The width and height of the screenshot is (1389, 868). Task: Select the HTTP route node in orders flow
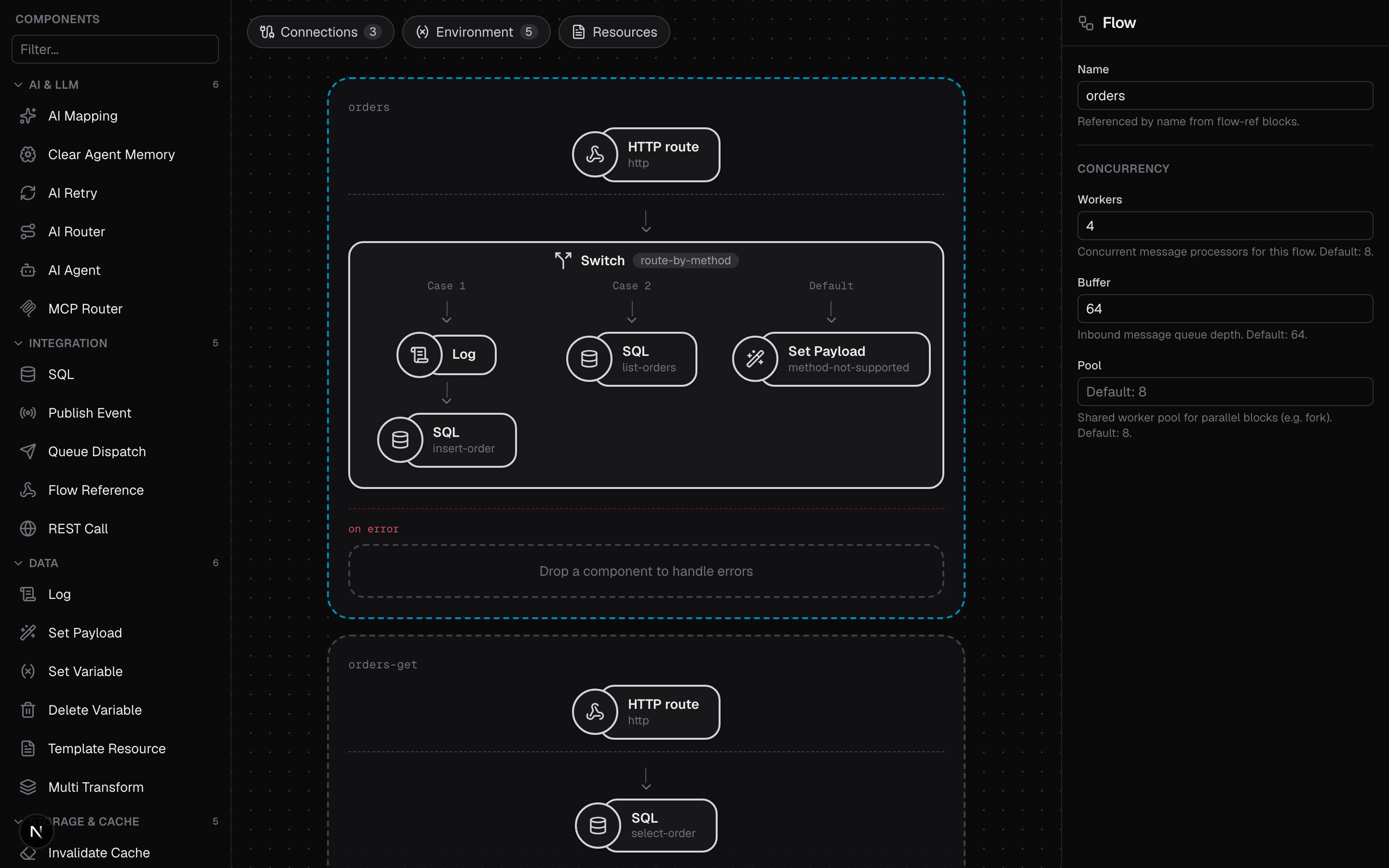pos(646,154)
